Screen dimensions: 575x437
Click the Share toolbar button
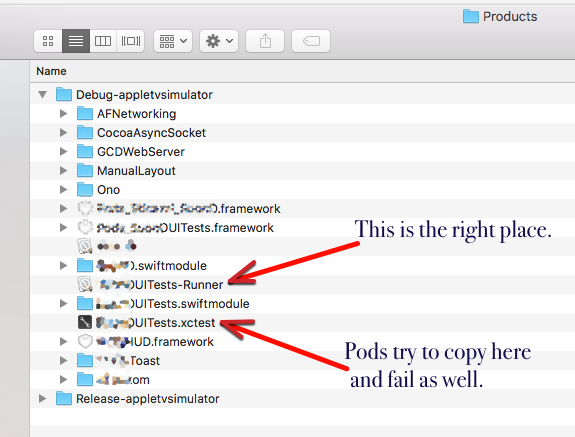click(x=265, y=41)
